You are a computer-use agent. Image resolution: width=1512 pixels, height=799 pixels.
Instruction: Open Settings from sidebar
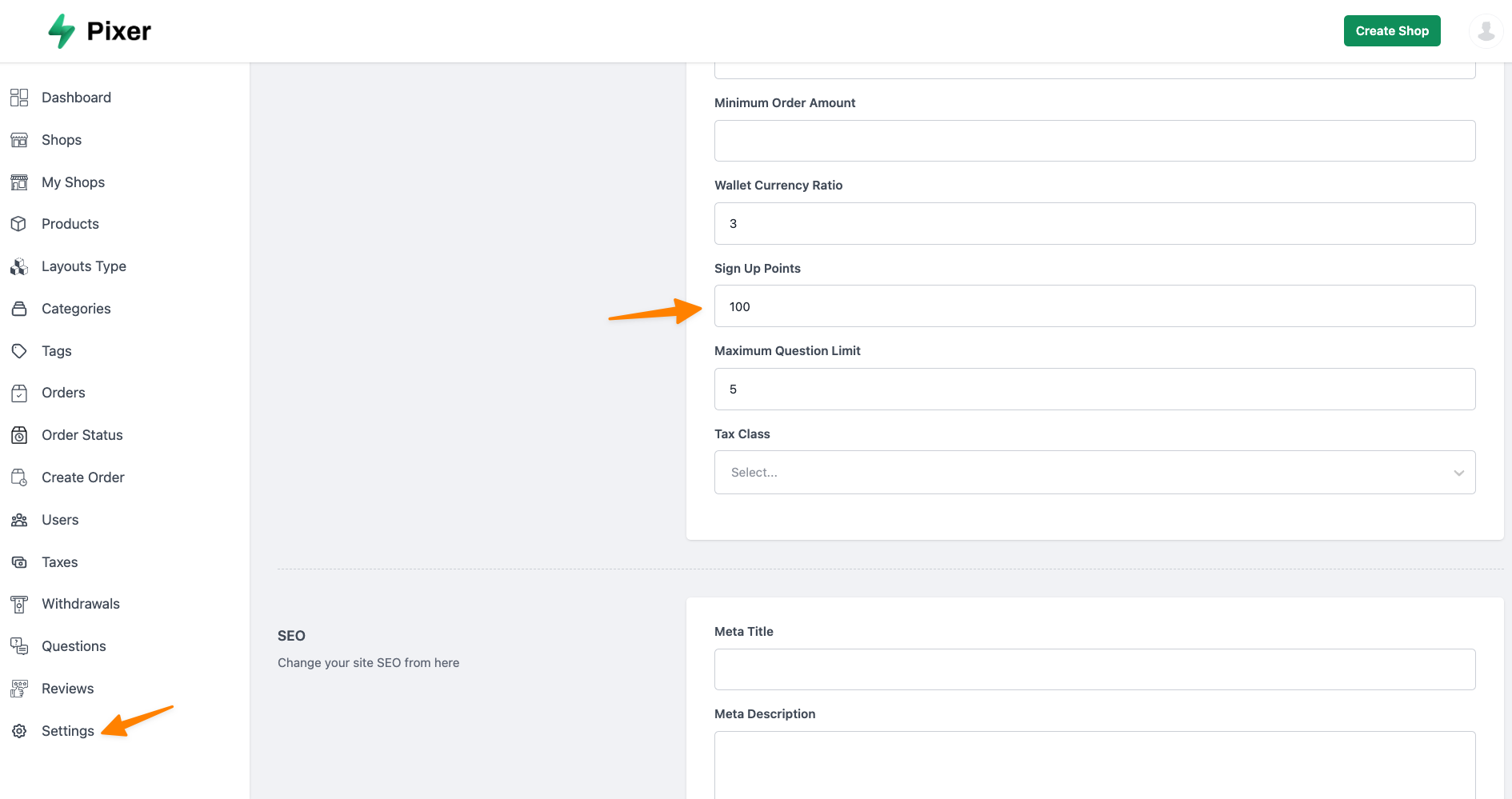(x=68, y=731)
